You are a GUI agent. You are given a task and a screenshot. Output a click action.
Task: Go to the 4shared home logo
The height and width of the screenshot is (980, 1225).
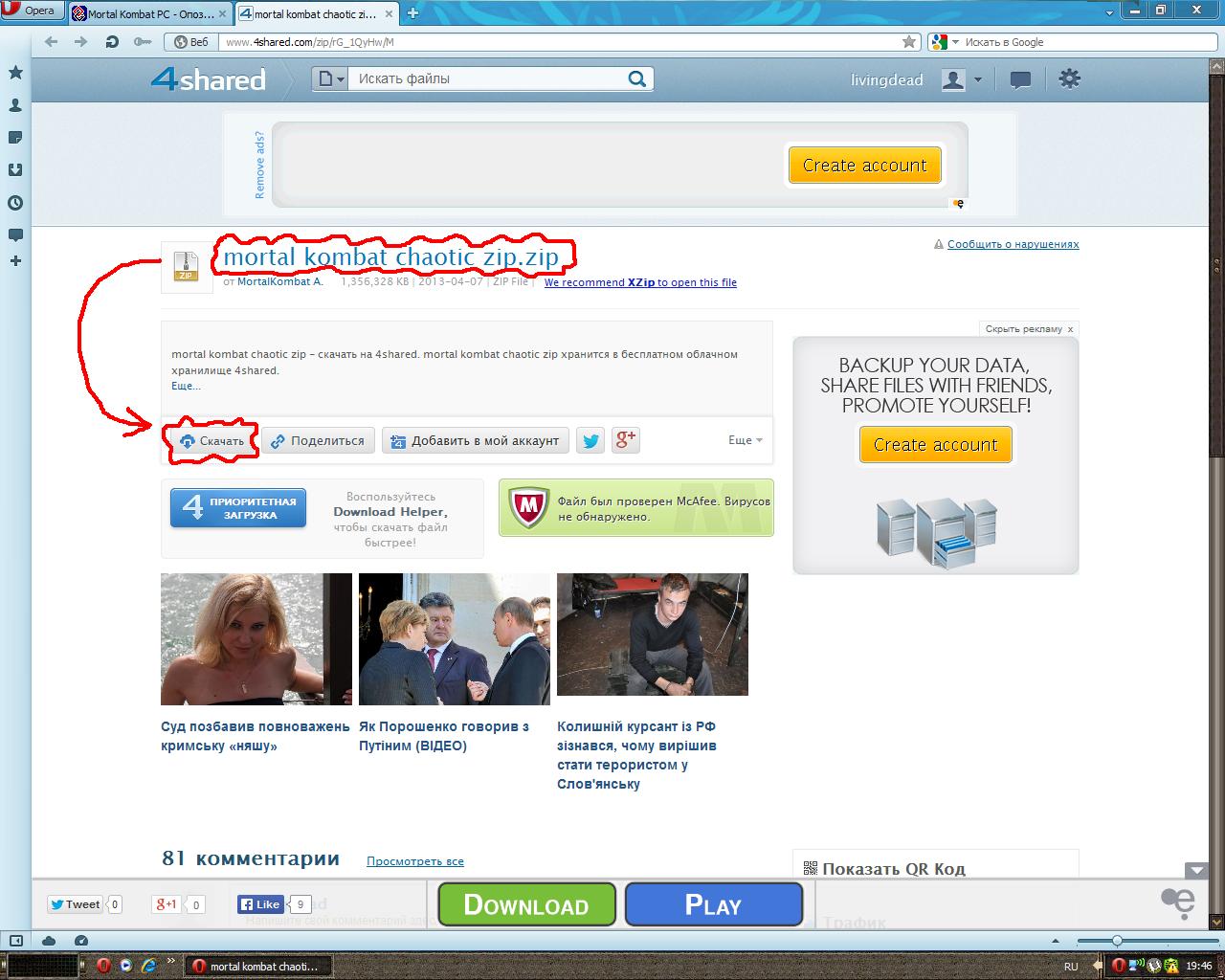pos(208,79)
